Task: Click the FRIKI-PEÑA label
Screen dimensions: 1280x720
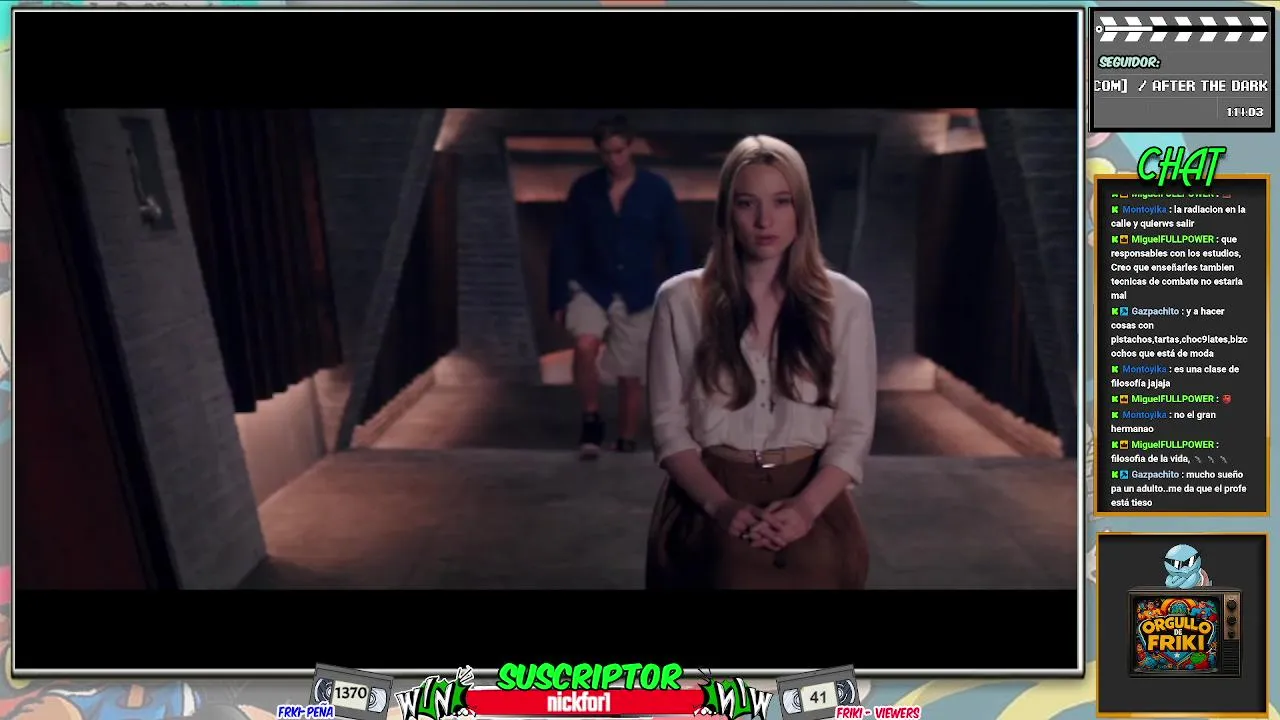Action: pos(305,713)
